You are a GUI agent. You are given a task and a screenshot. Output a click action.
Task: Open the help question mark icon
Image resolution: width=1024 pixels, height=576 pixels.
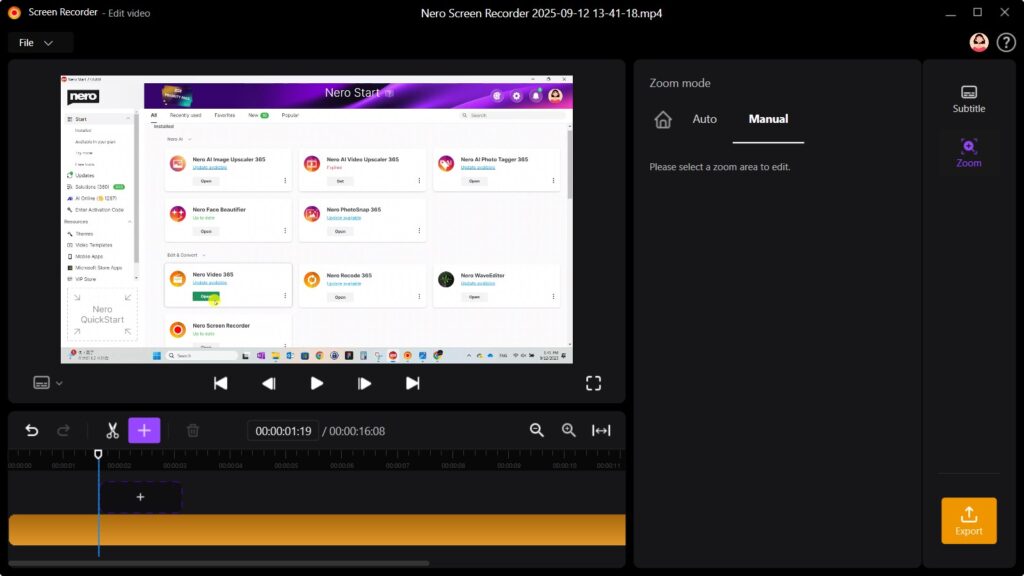(1006, 42)
